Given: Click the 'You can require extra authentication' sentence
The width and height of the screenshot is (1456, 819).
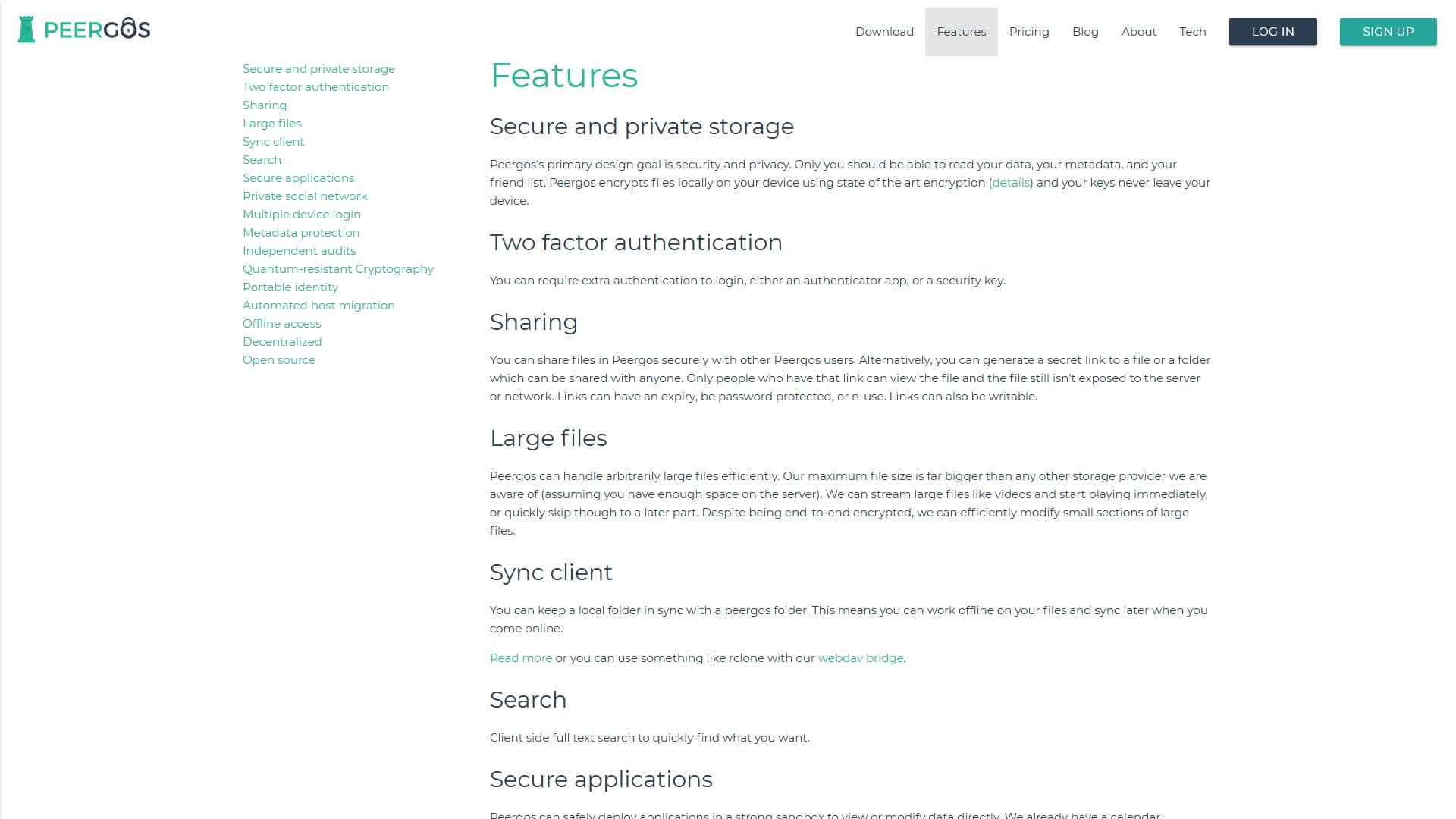Looking at the screenshot, I should click(x=748, y=281).
